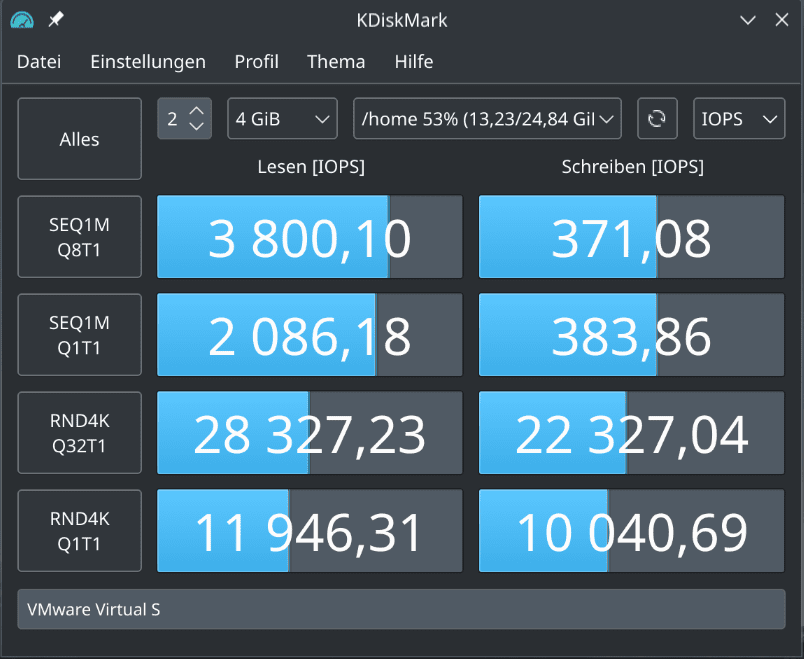Open the 4 GiB test size dropdown

click(283, 118)
